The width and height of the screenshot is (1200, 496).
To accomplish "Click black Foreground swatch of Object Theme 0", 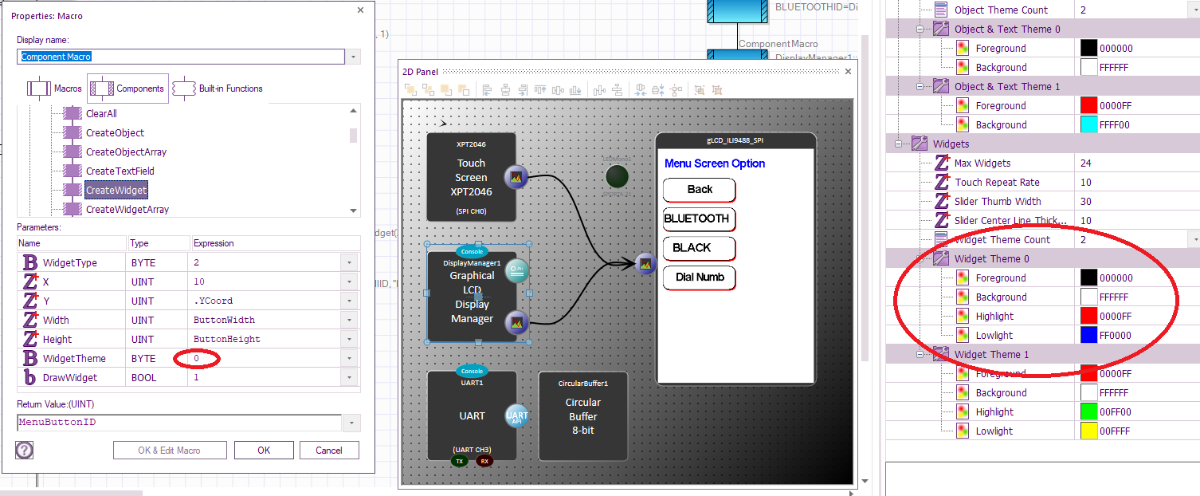I will click(1090, 48).
